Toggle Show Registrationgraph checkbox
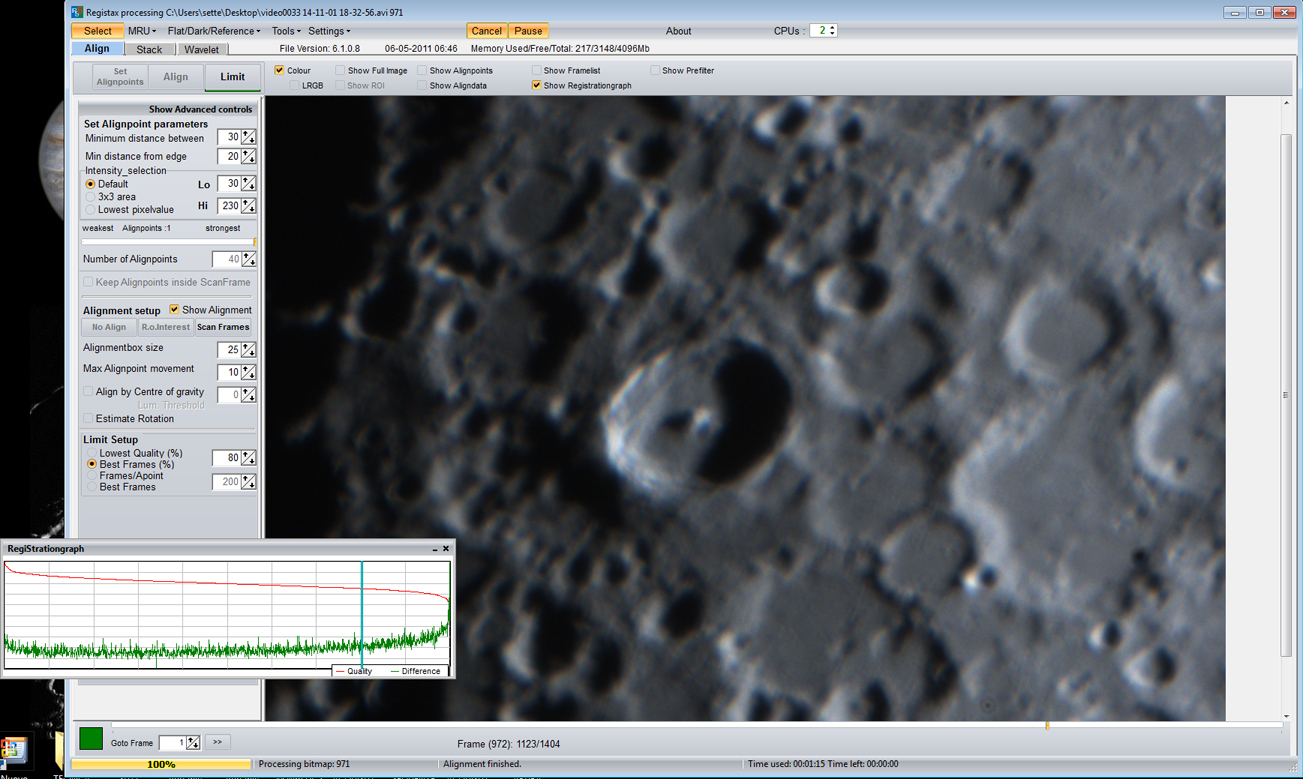The image size is (1303, 779). pyautogui.click(x=536, y=86)
